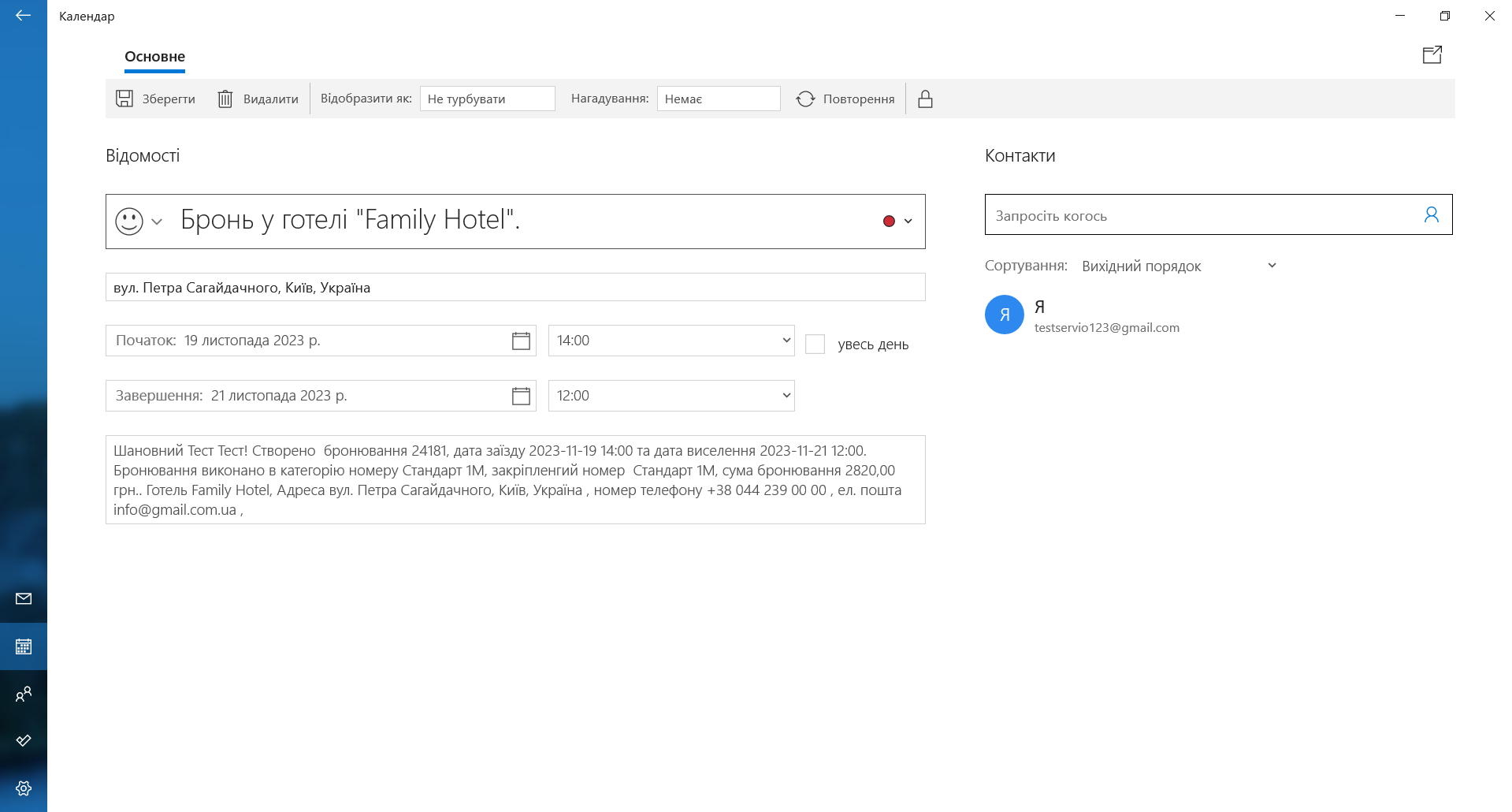Expand the 14:00 start time dropdown

[x=671, y=341]
